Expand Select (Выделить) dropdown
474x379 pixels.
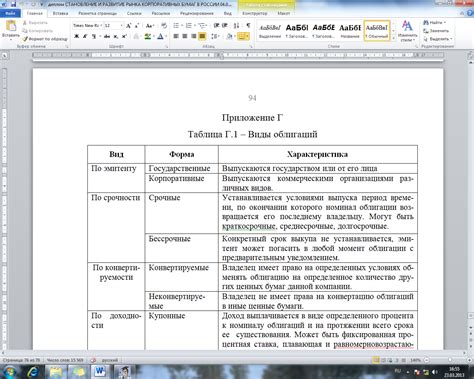point(438,39)
